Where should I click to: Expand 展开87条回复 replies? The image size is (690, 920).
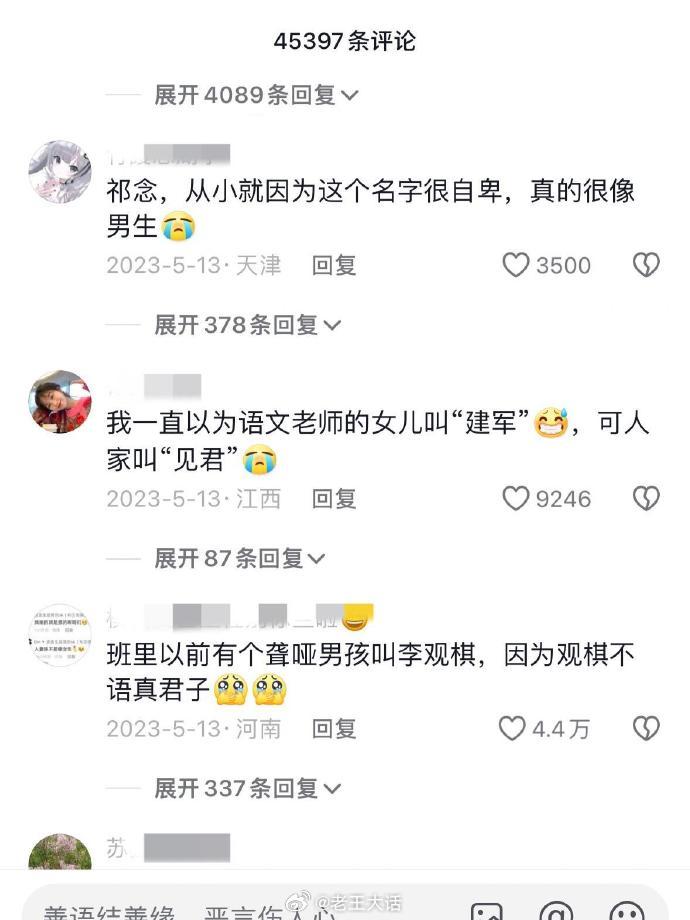coord(239,558)
